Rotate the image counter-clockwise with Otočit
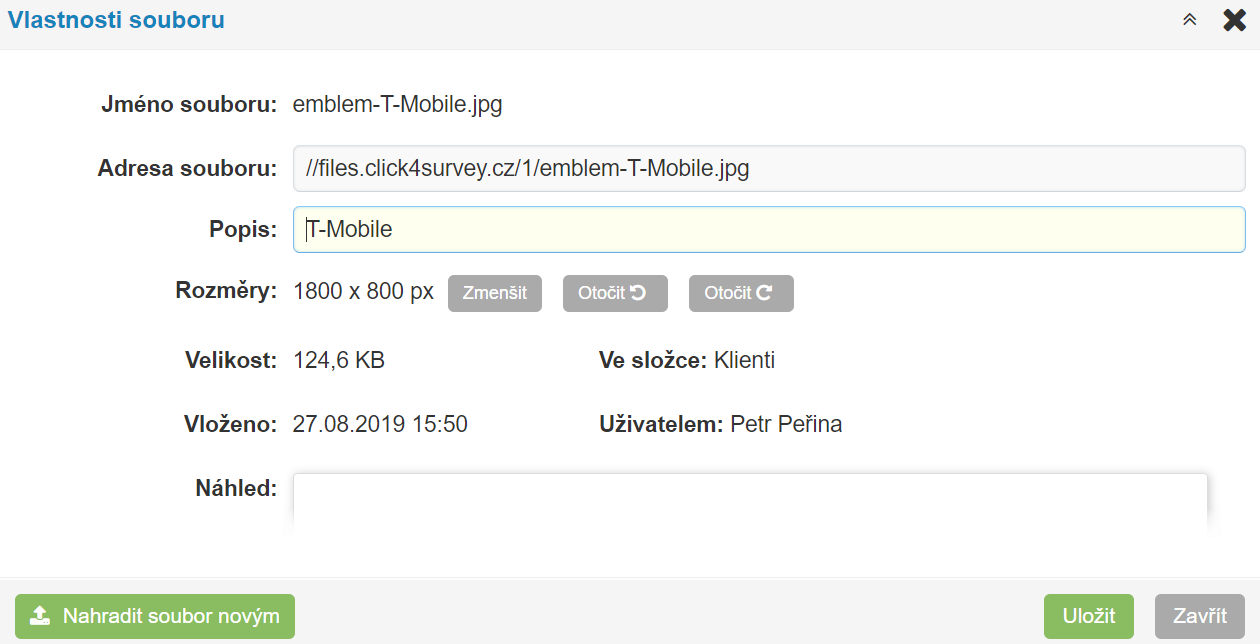Screen dimensions: 1260x644 coord(615,293)
